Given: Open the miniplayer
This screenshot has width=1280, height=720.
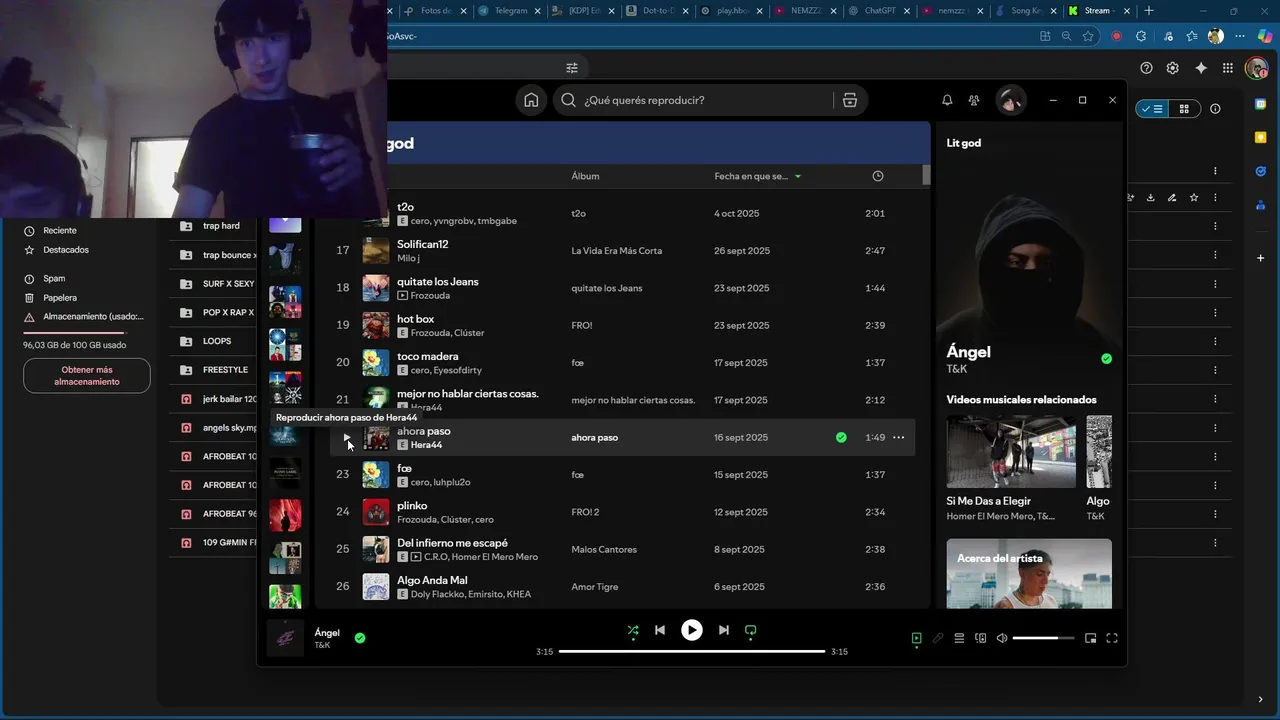Looking at the screenshot, I should pyautogui.click(x=1090, y=638).
